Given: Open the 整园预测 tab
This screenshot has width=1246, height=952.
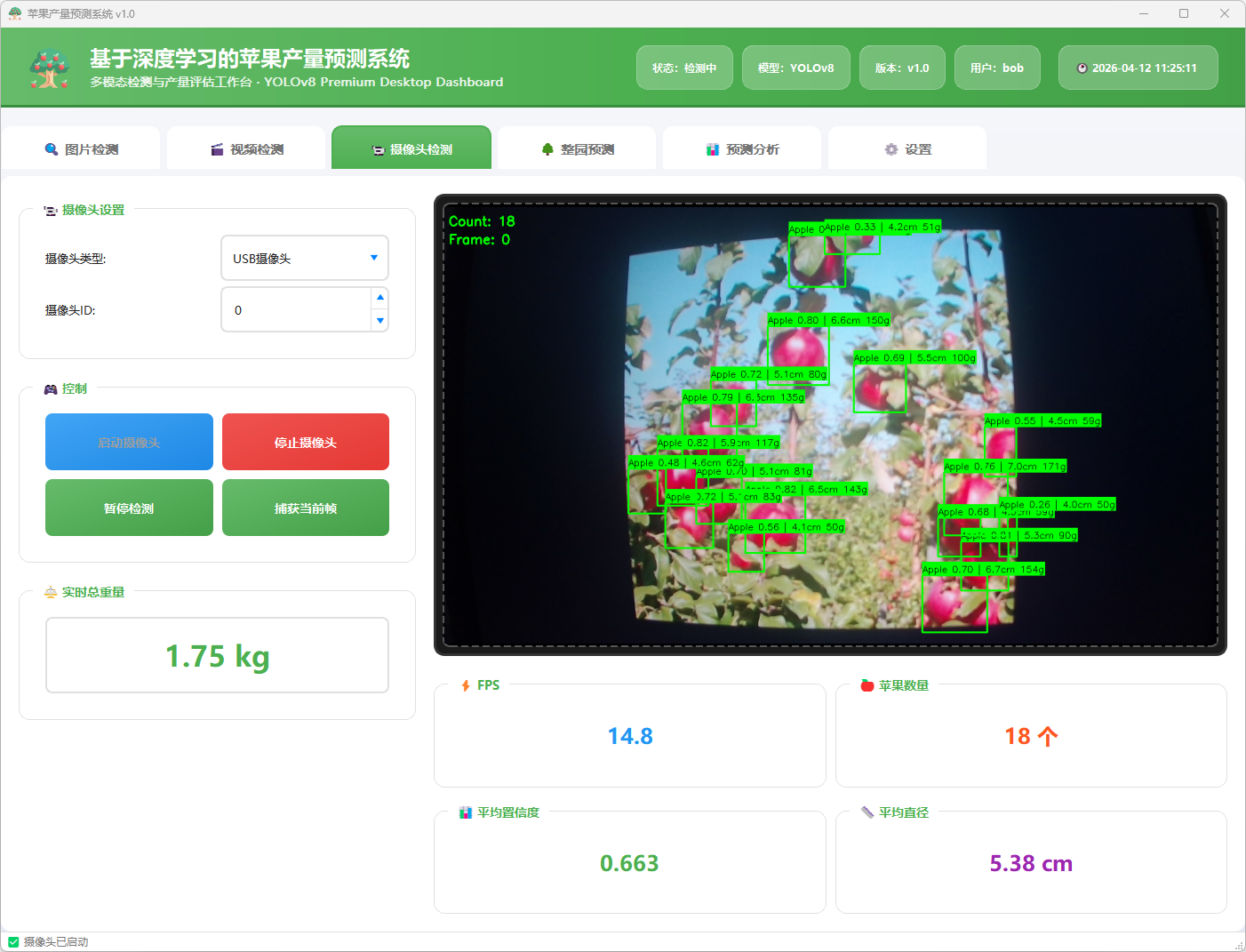Looking at the screenshot, I should point(577,148).
